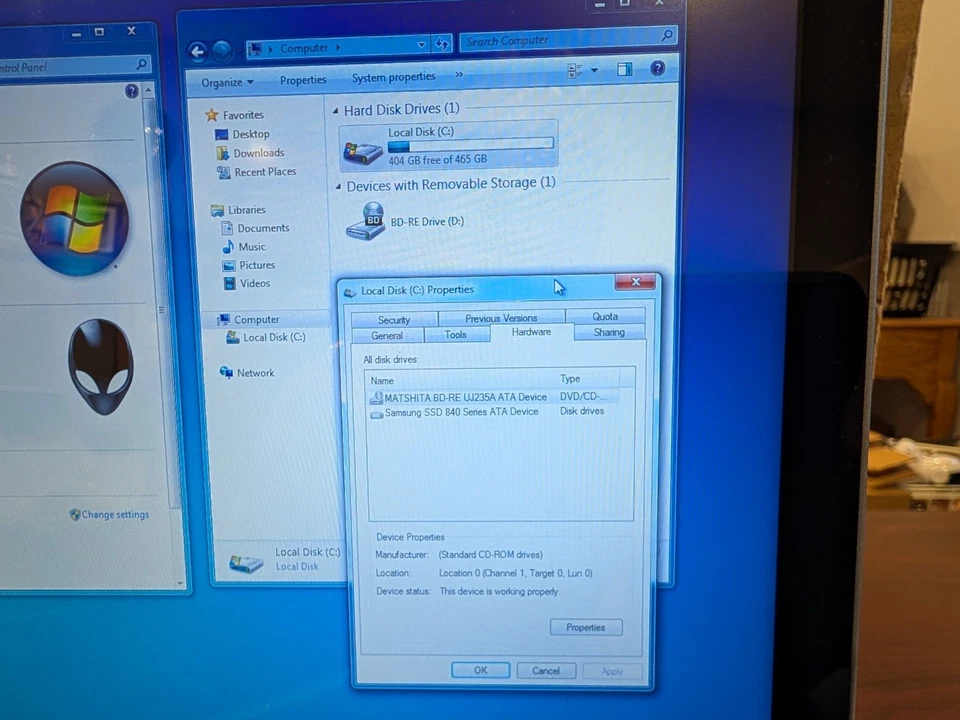Close the Local Disk (C:) Properties dialog
The height and width of the screenshot is (720, 960).
636,282
